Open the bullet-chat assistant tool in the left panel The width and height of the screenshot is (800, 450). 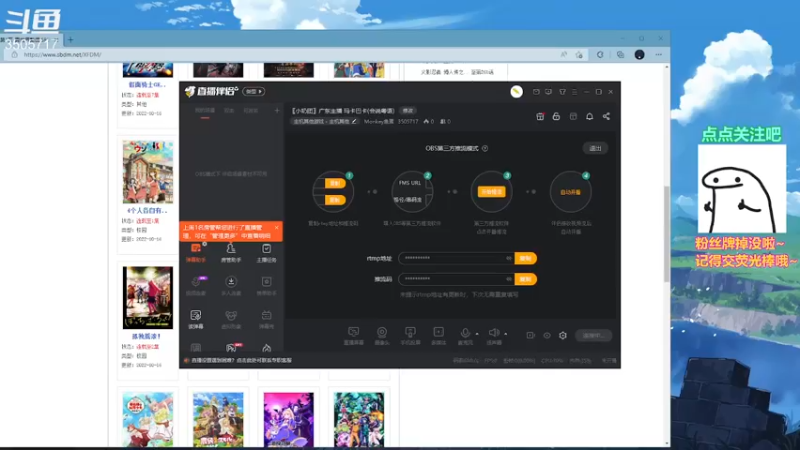[x=196, y=253]
